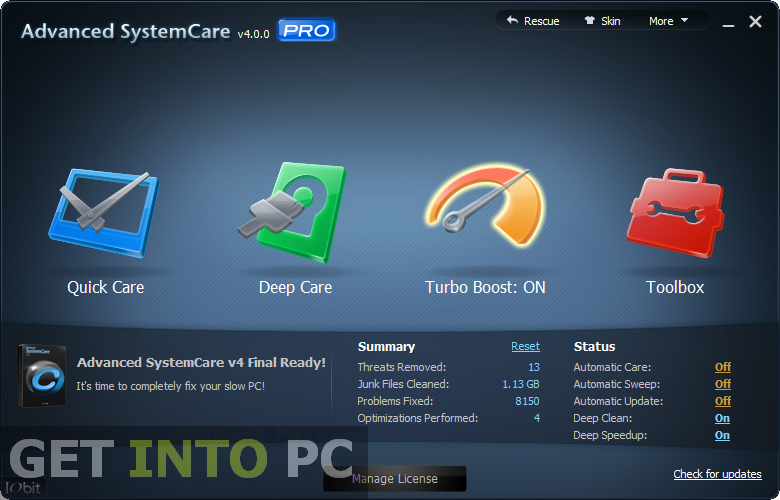
Task: Open Quick Care via the blue monitor icon
Action: (103, 213)
